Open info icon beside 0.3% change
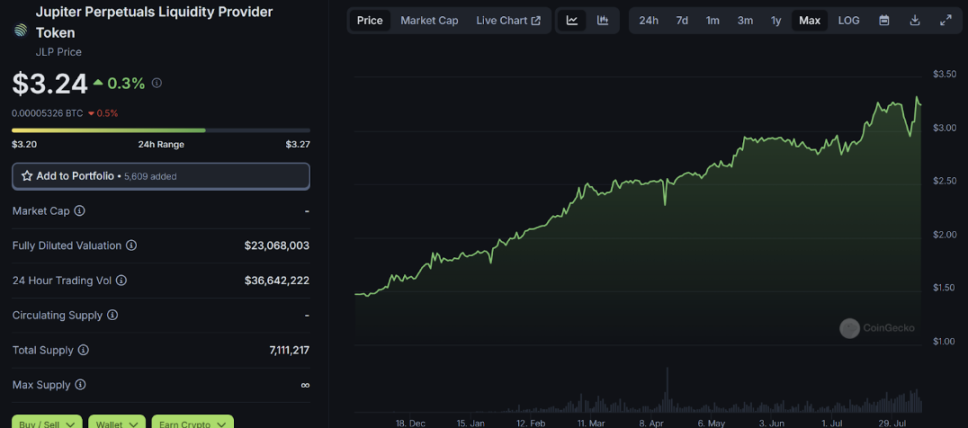Screen dimensions: 968x428 coord(157,83)
